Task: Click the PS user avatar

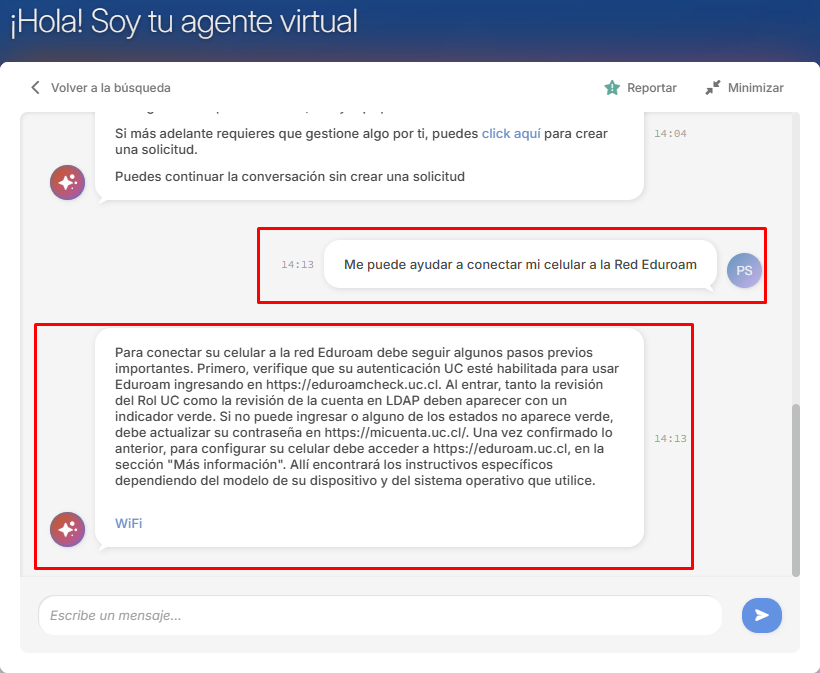Action: pyautogui.click(x=744, y=270)
